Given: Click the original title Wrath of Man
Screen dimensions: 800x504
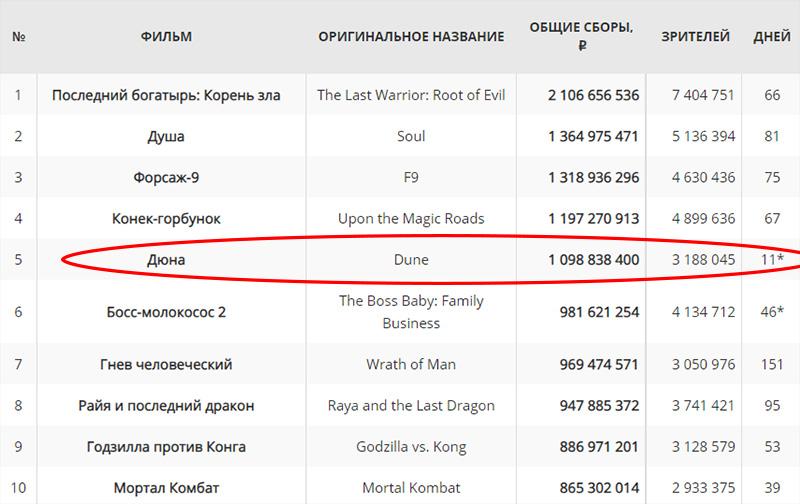Looking at the screenshot, I should (411, 364).
